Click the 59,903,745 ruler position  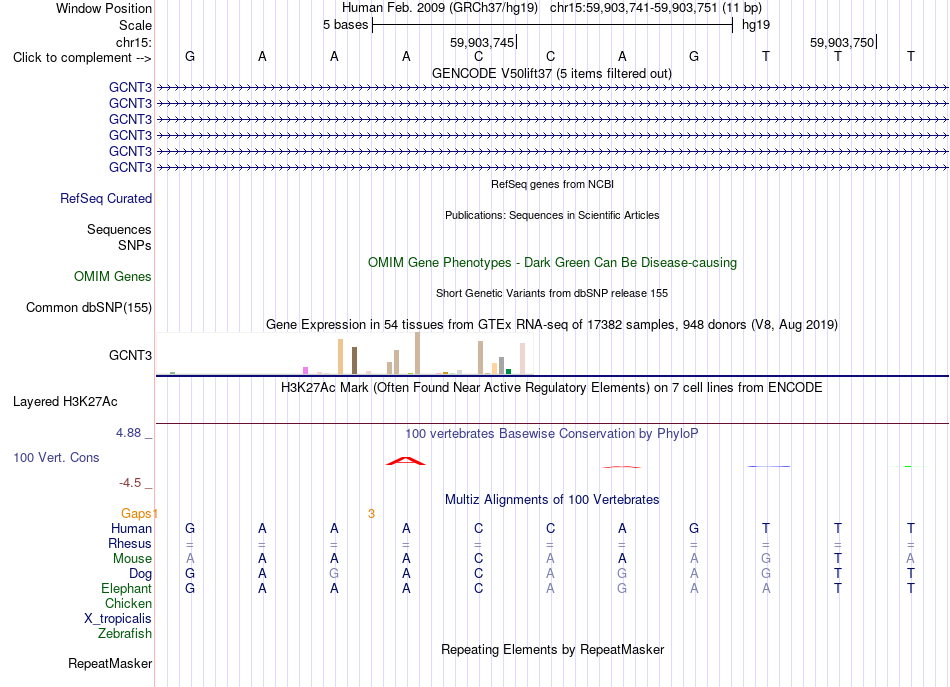pyautogui.click(x=482, y=42)
